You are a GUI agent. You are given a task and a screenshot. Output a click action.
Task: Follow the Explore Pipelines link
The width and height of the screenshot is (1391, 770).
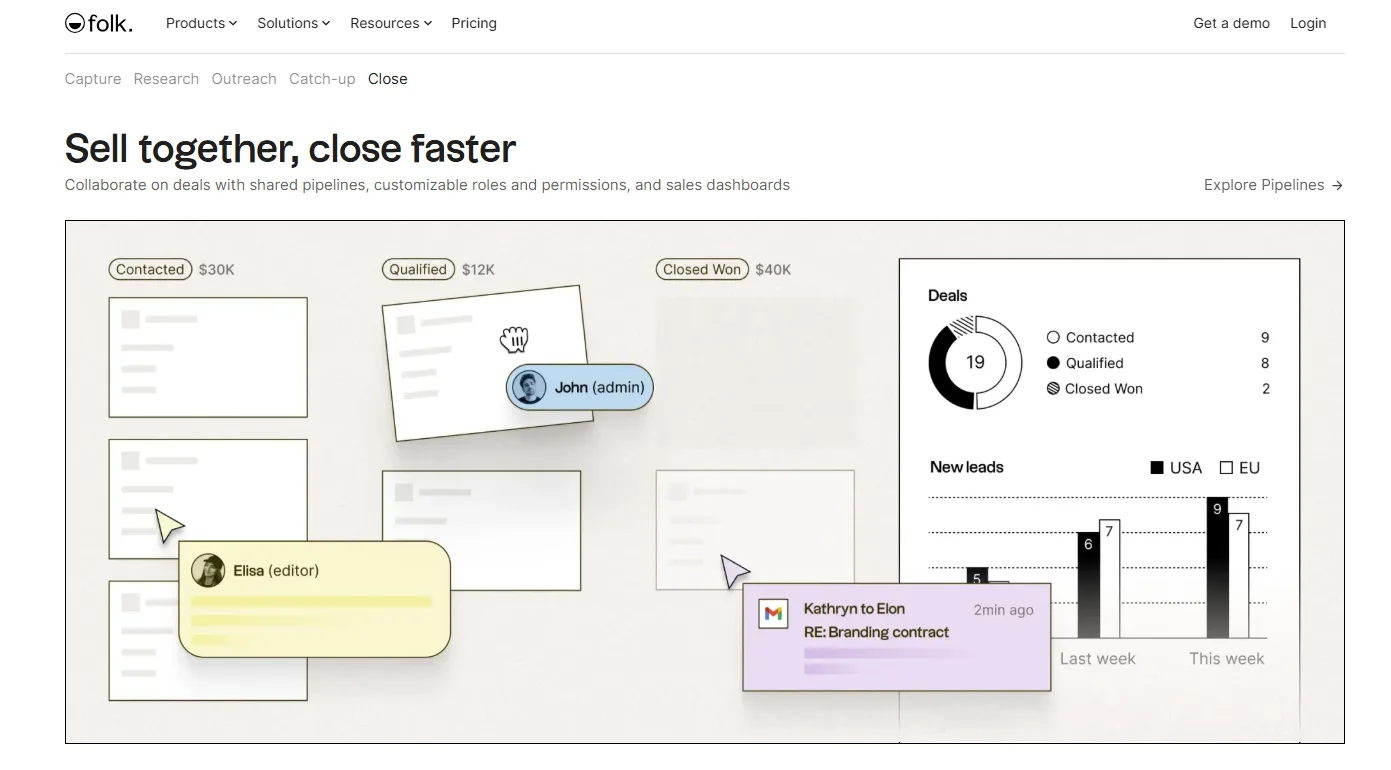pos(1273,185)
